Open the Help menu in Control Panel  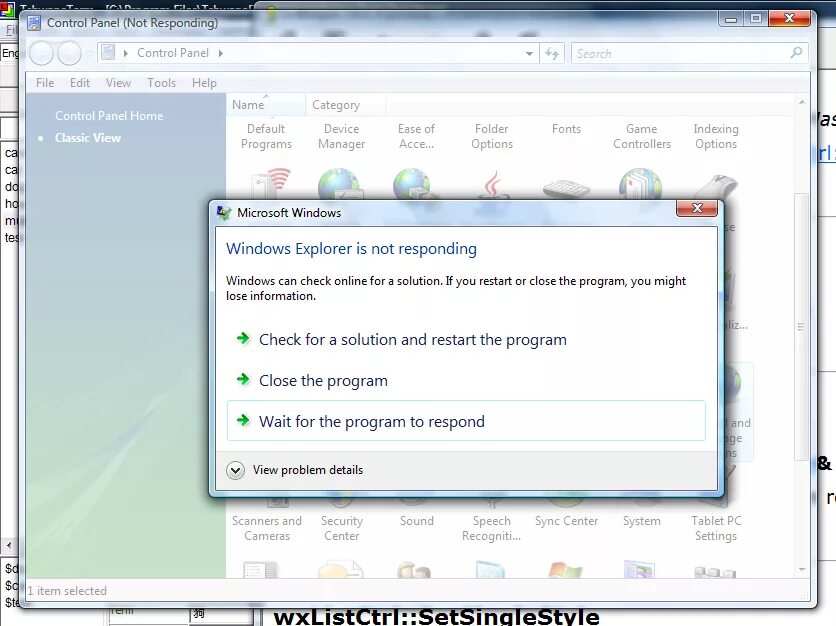(x=204, y=83)
